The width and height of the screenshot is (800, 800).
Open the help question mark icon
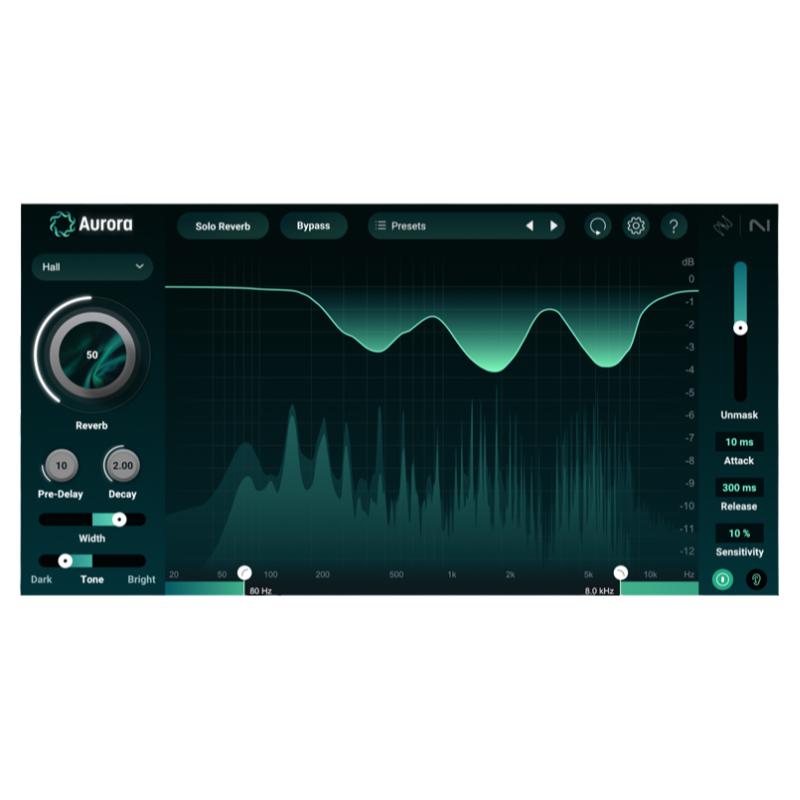click(x=675, y=226)
